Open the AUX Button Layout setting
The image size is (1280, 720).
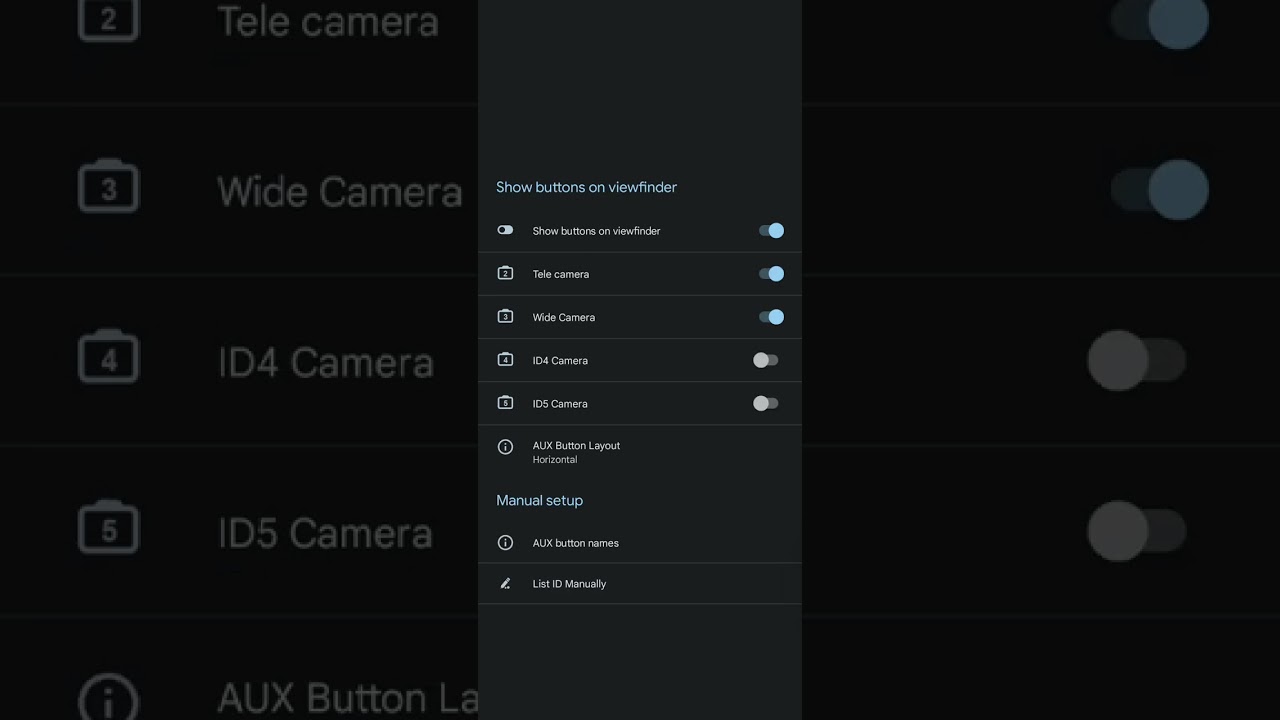(x=640, y=452)
